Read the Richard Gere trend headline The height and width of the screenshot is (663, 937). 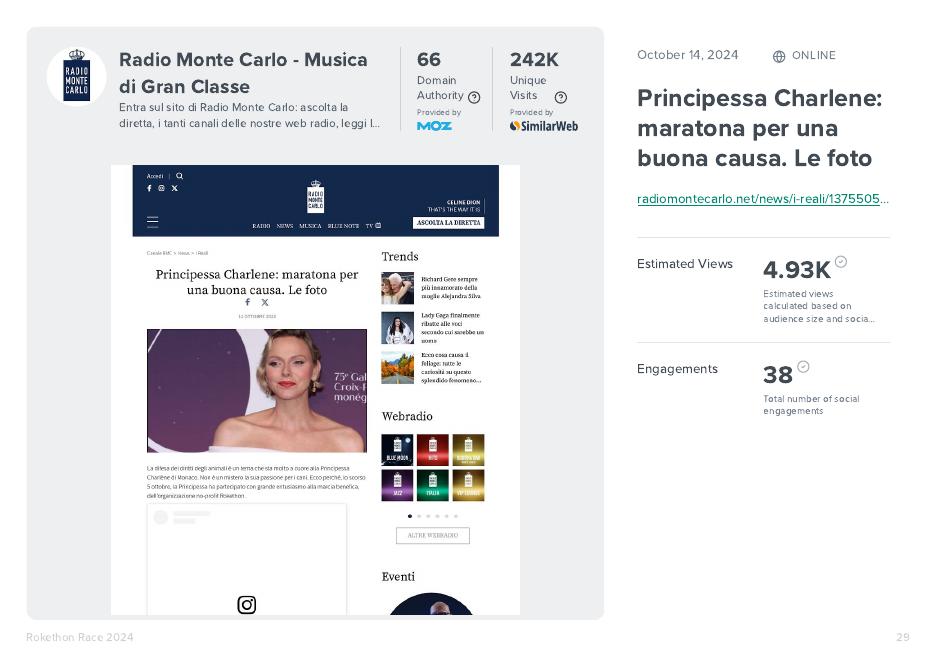(451, 288)
